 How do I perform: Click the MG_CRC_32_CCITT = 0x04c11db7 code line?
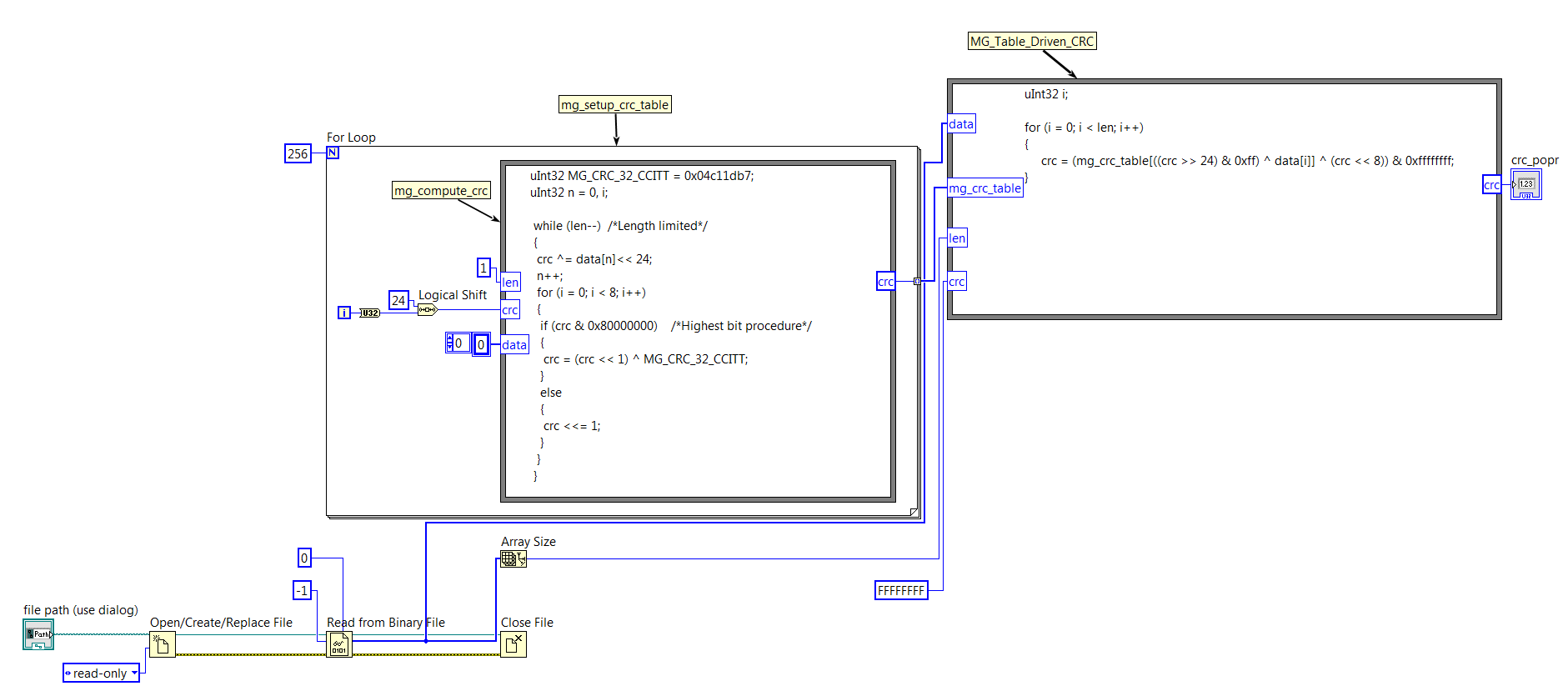point(642,176)
